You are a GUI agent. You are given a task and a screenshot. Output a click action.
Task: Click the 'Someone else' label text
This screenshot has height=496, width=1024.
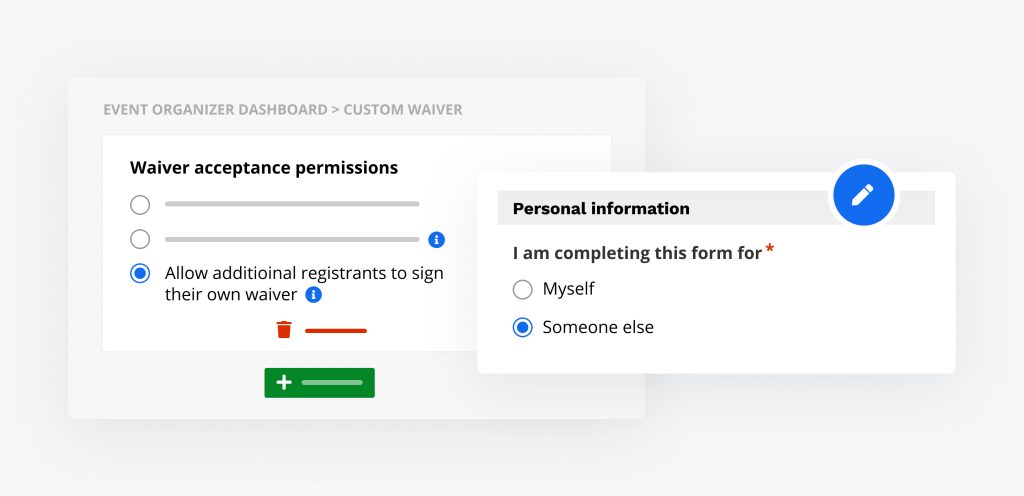[x=598, y=327]
